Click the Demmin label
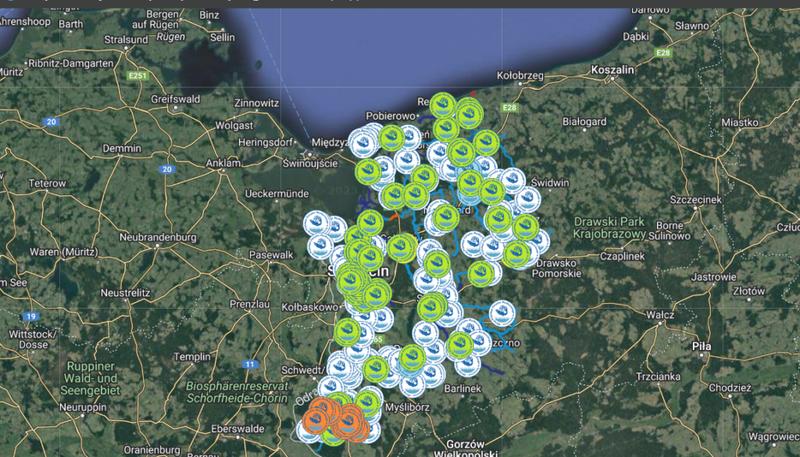The width and height of the screenshot is (800, 457). (122, 148)
